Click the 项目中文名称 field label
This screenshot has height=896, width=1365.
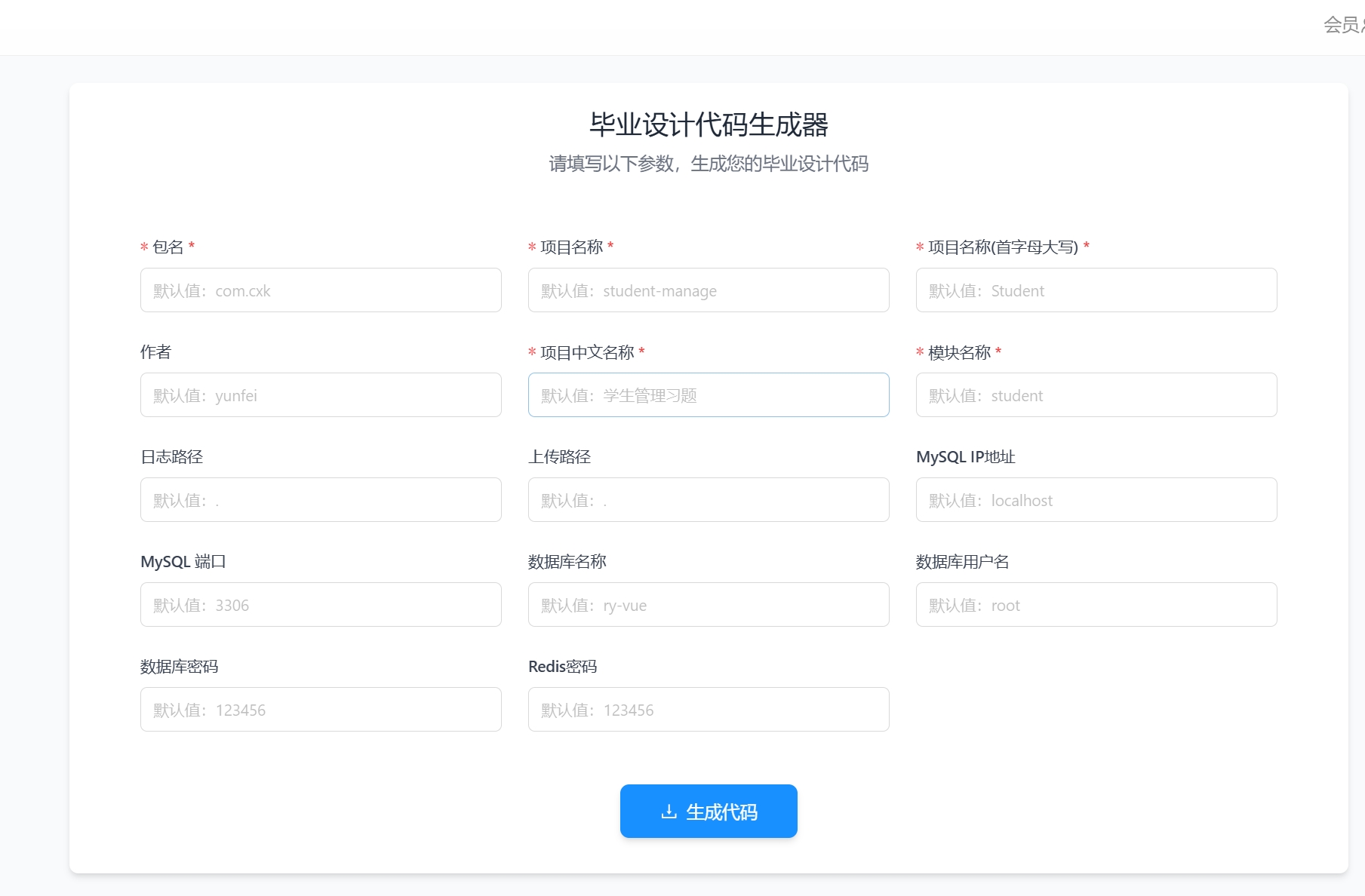pos(587,352)
